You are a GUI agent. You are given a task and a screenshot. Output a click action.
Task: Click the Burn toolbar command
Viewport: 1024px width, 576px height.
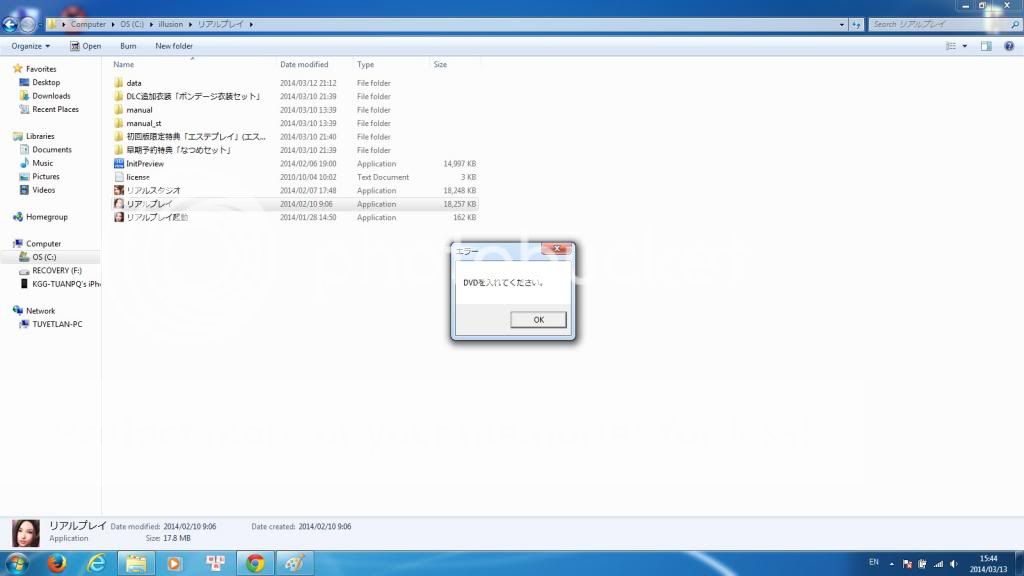[128, 46]
